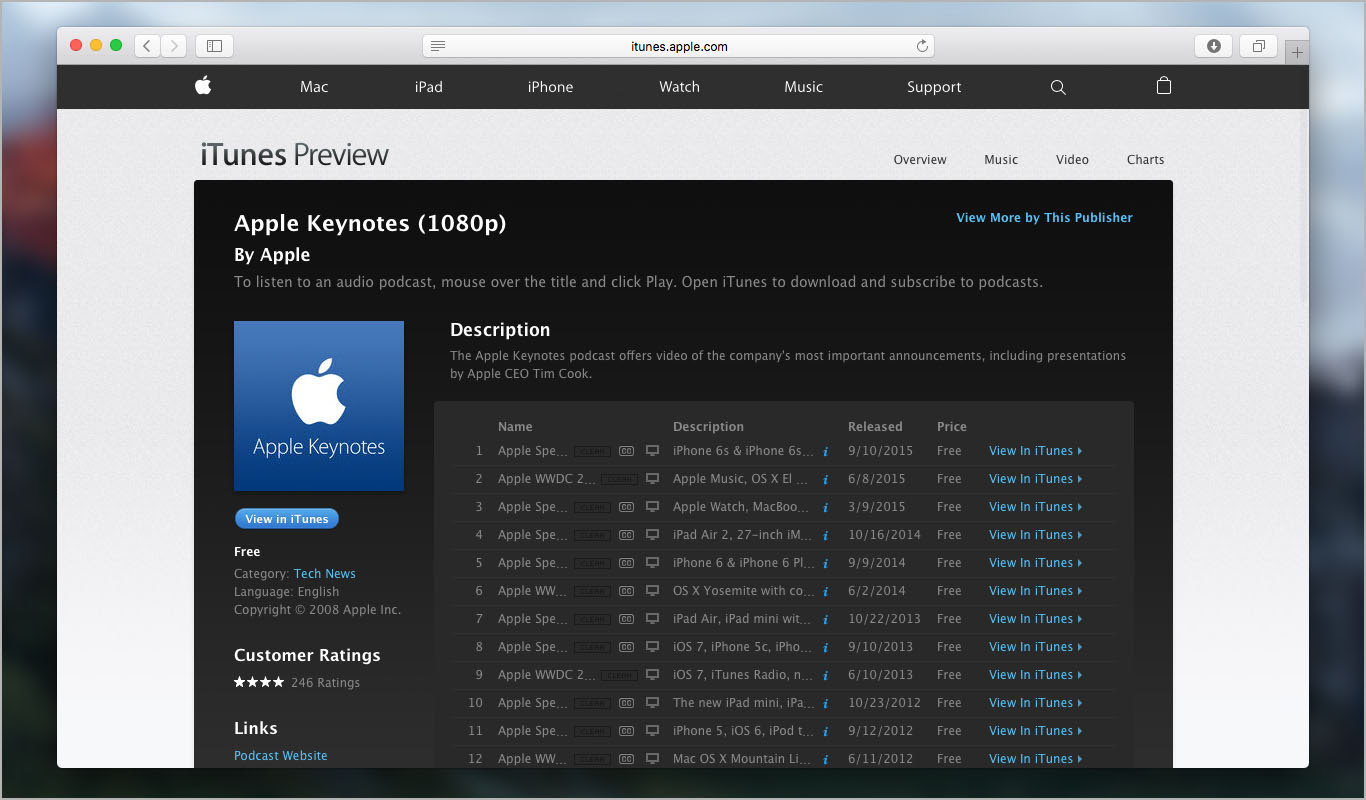Click the itunes.apple.com address field

click(679, 46)
